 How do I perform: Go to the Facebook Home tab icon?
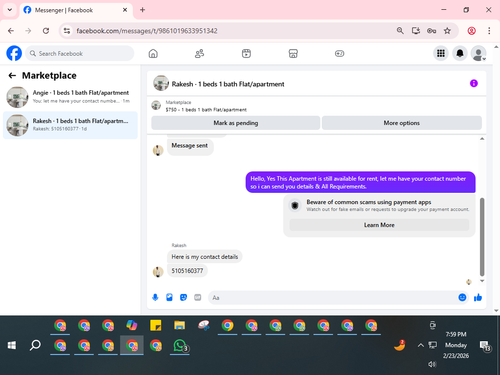coord(153,53)
